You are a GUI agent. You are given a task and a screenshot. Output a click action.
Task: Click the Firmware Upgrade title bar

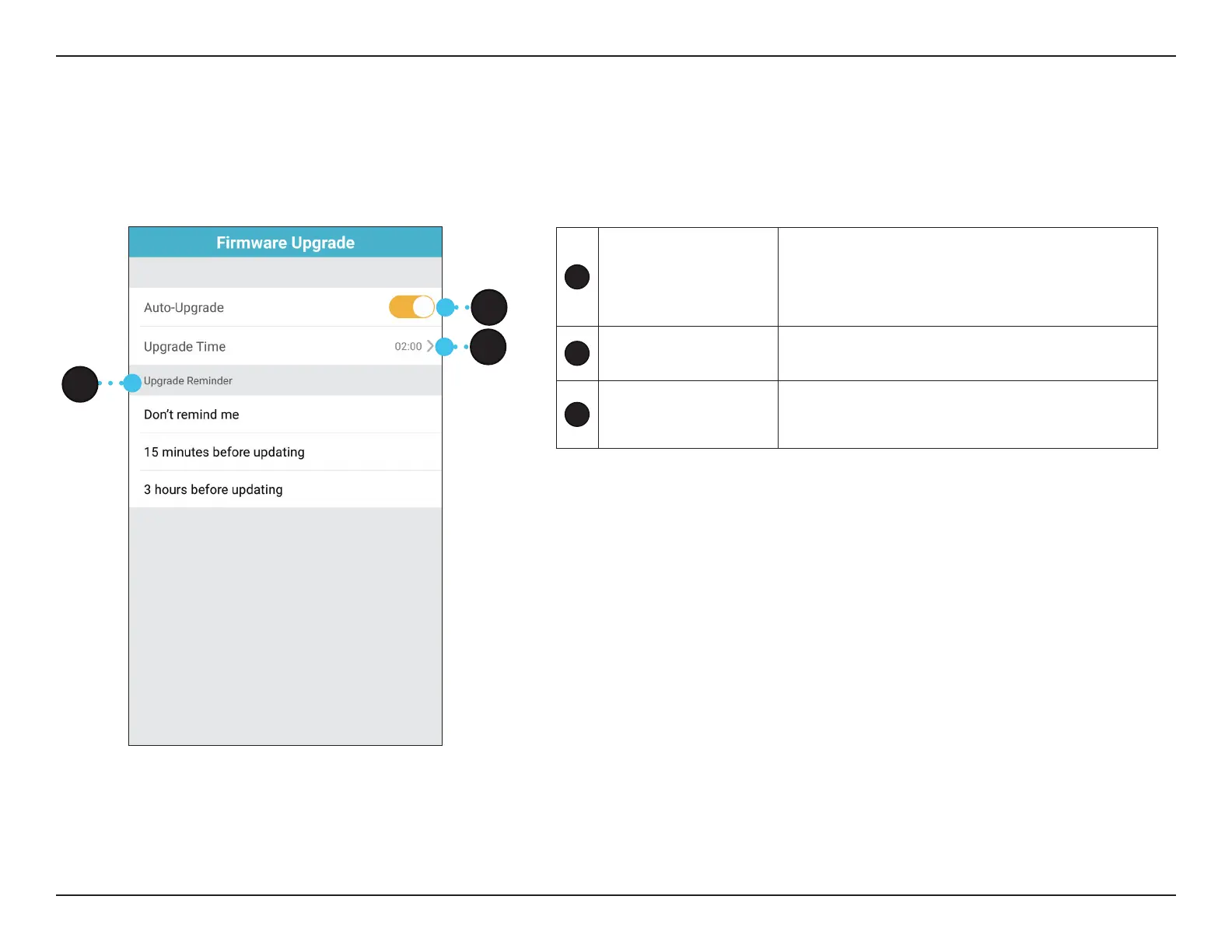point(285,243)
